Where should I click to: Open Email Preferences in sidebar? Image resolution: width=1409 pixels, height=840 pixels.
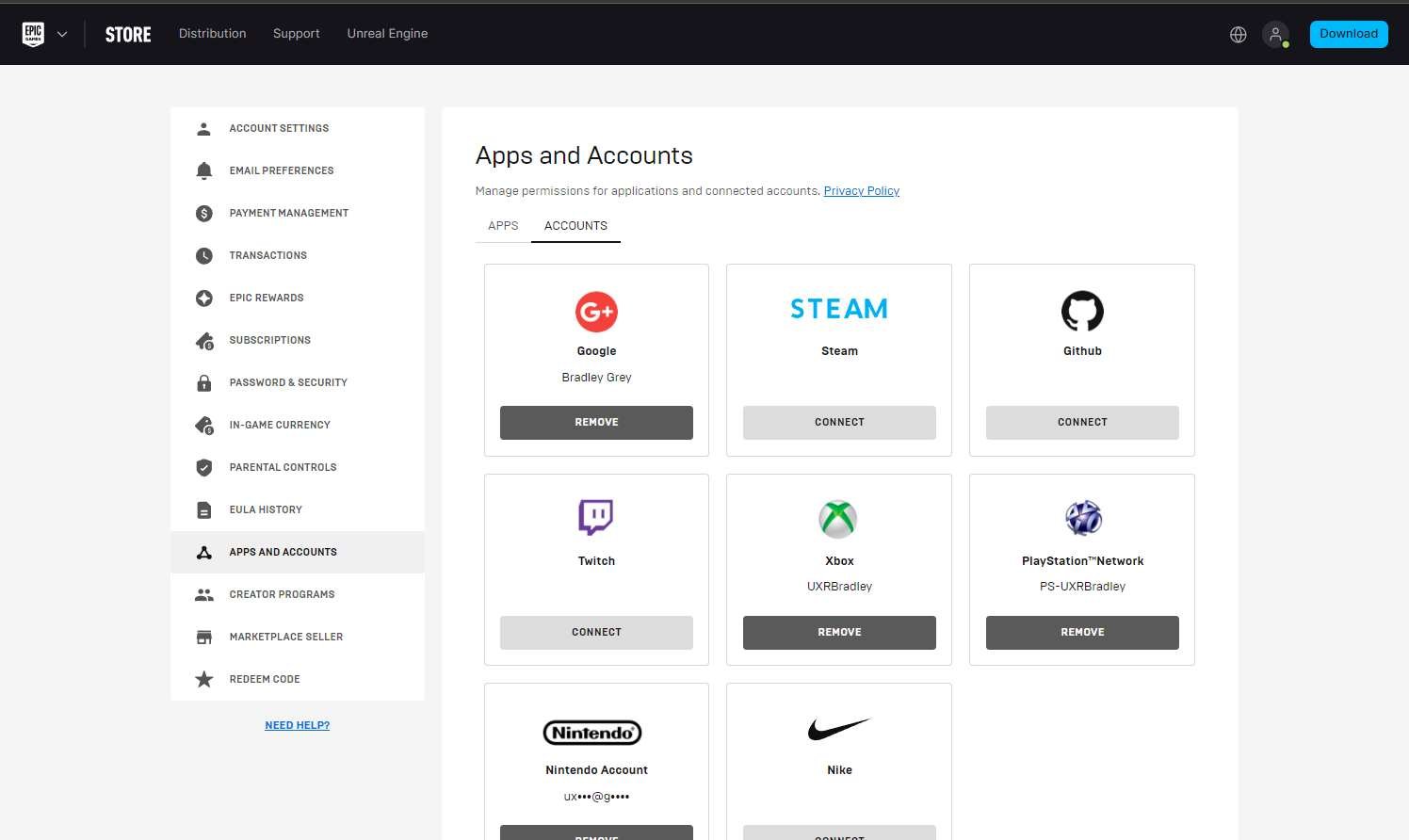(x=298, y=170)
